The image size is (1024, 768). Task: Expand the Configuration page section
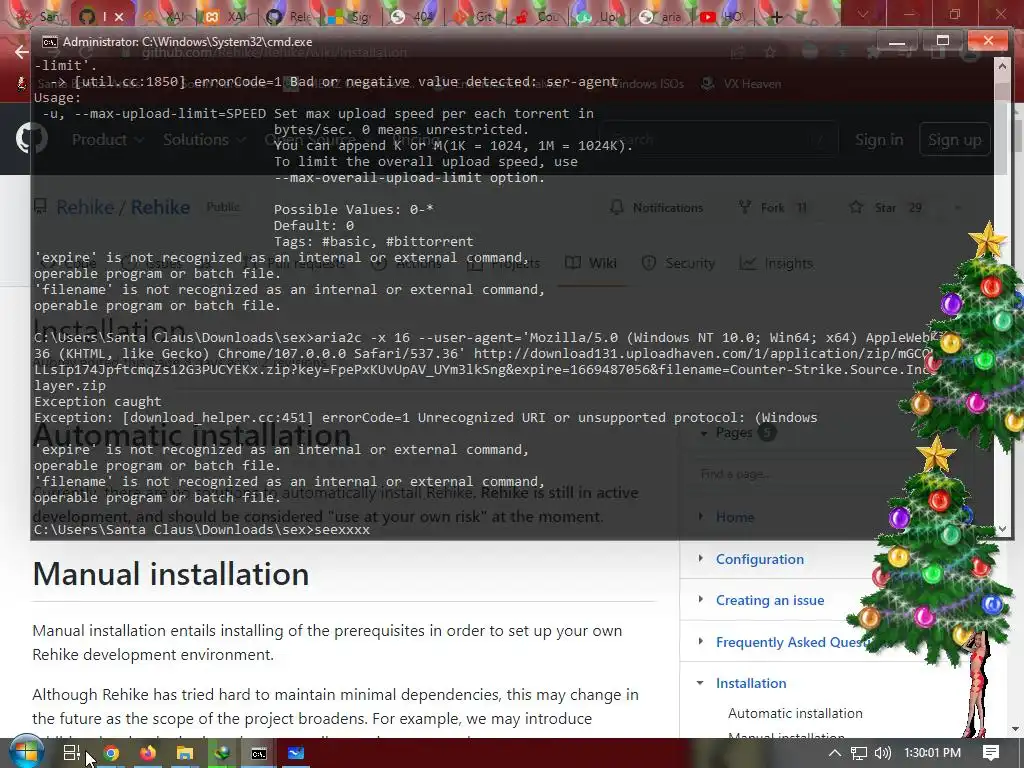coord(701,558)
